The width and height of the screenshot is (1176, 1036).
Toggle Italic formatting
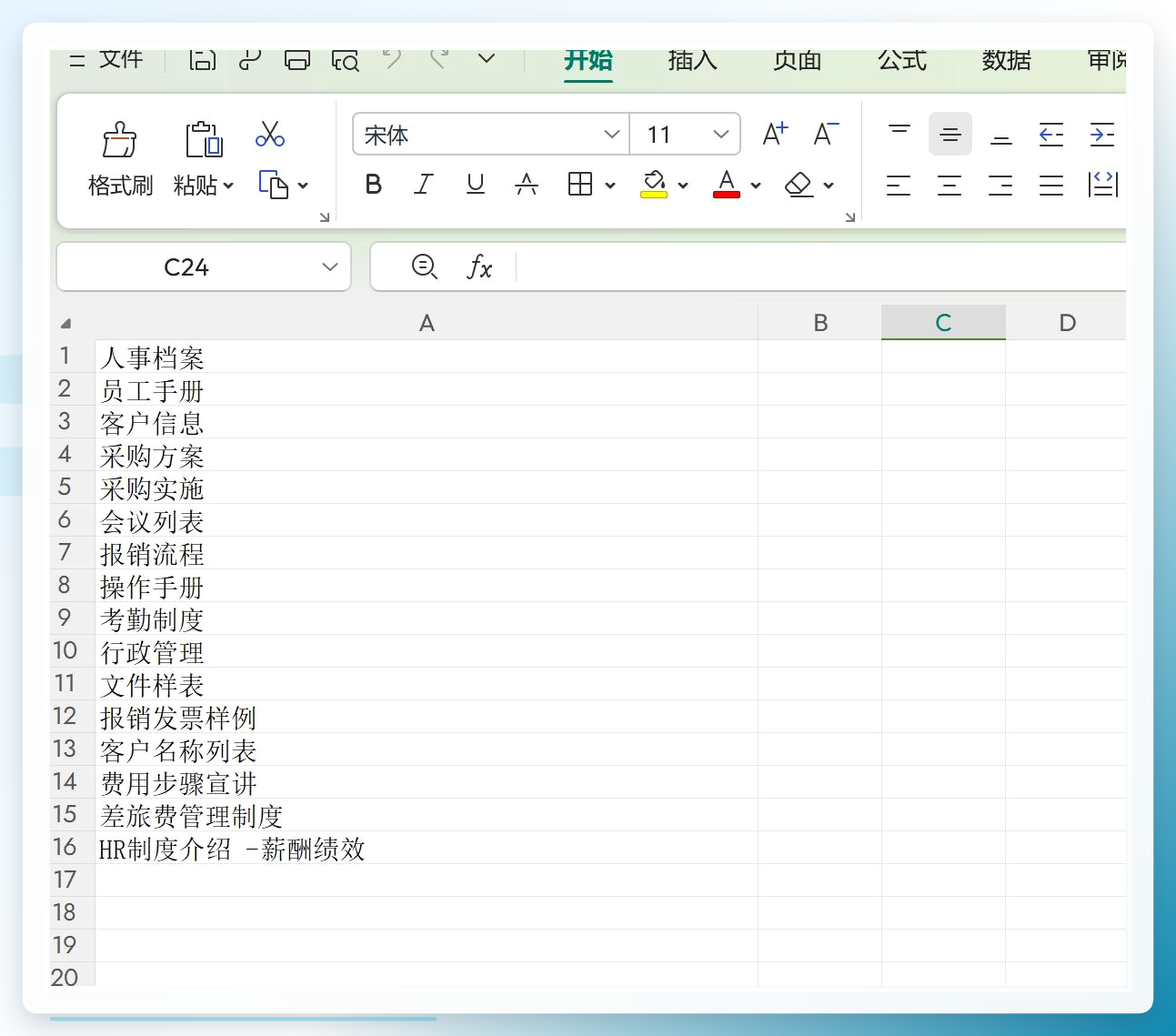point(424,185)
